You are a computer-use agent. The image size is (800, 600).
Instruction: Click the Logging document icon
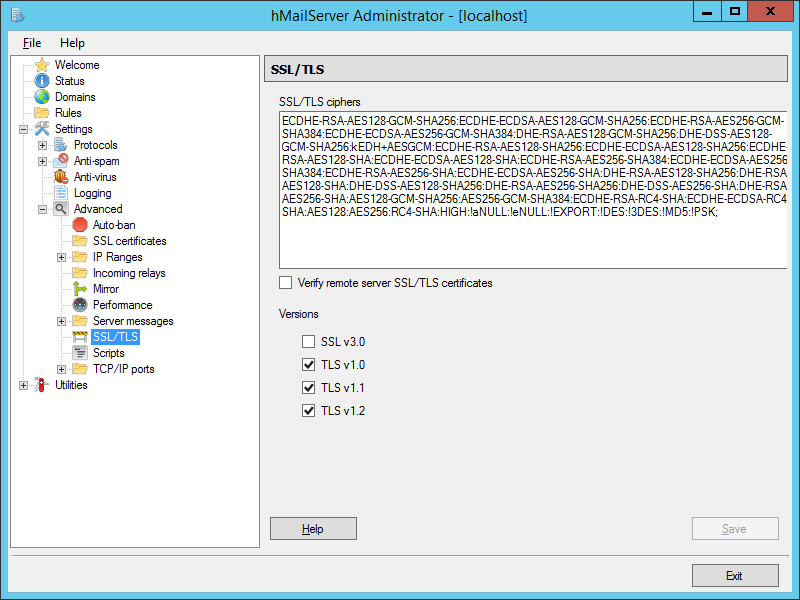click(x=61, y=193)
